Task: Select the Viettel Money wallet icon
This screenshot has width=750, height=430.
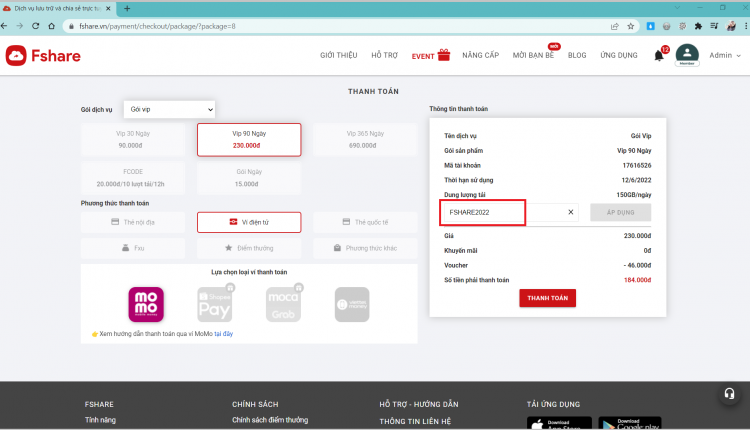Action: (352, 304)
